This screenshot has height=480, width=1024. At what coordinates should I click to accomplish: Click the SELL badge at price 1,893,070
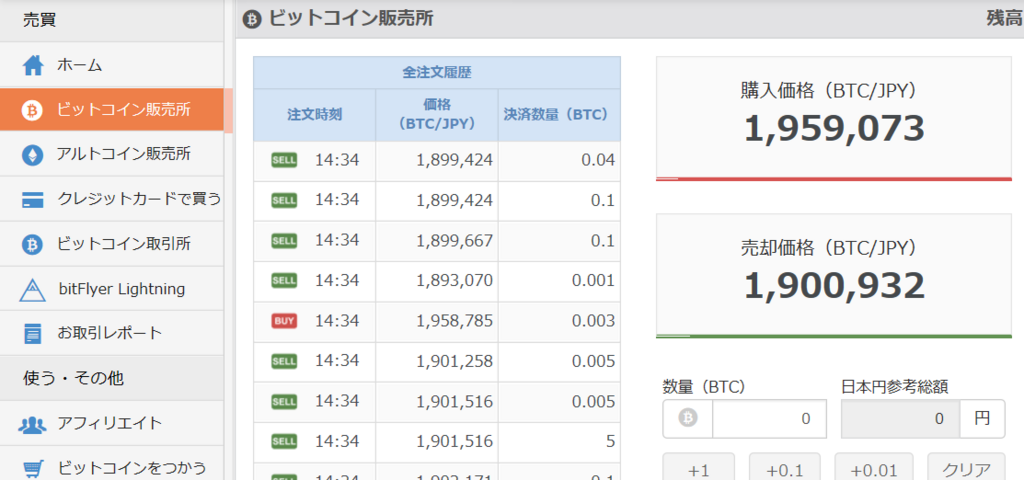point(284,281)
